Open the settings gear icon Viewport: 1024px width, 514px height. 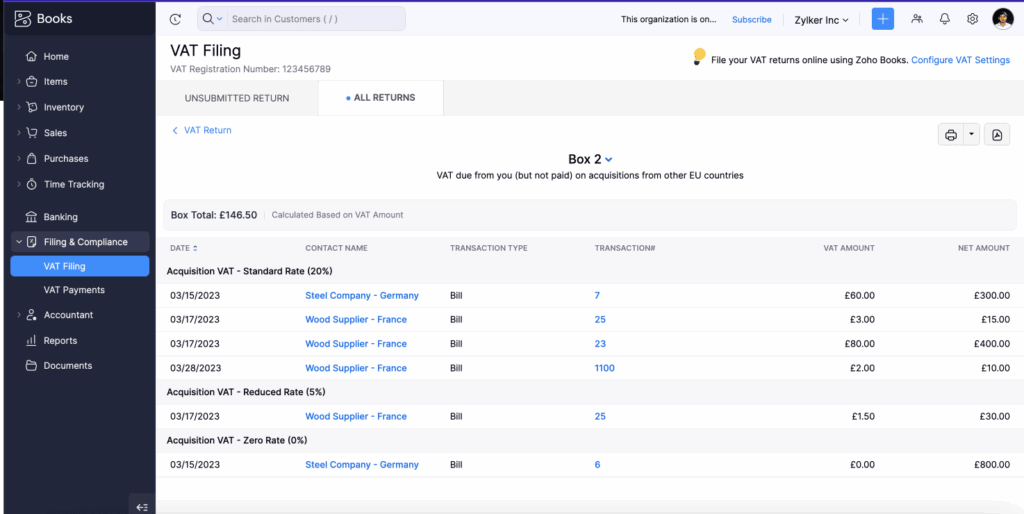[x=972, y=19]
